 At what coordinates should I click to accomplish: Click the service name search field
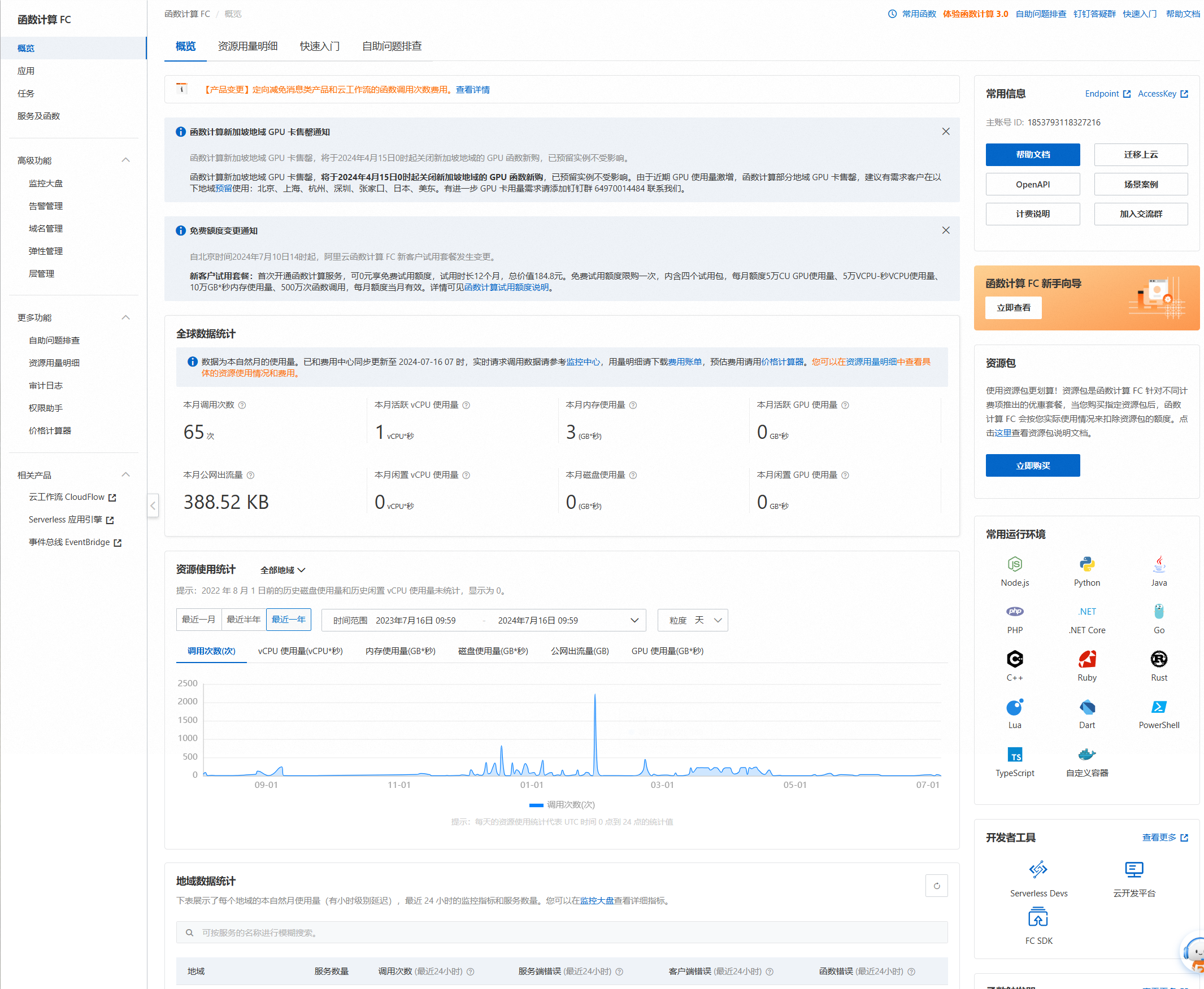562,933
